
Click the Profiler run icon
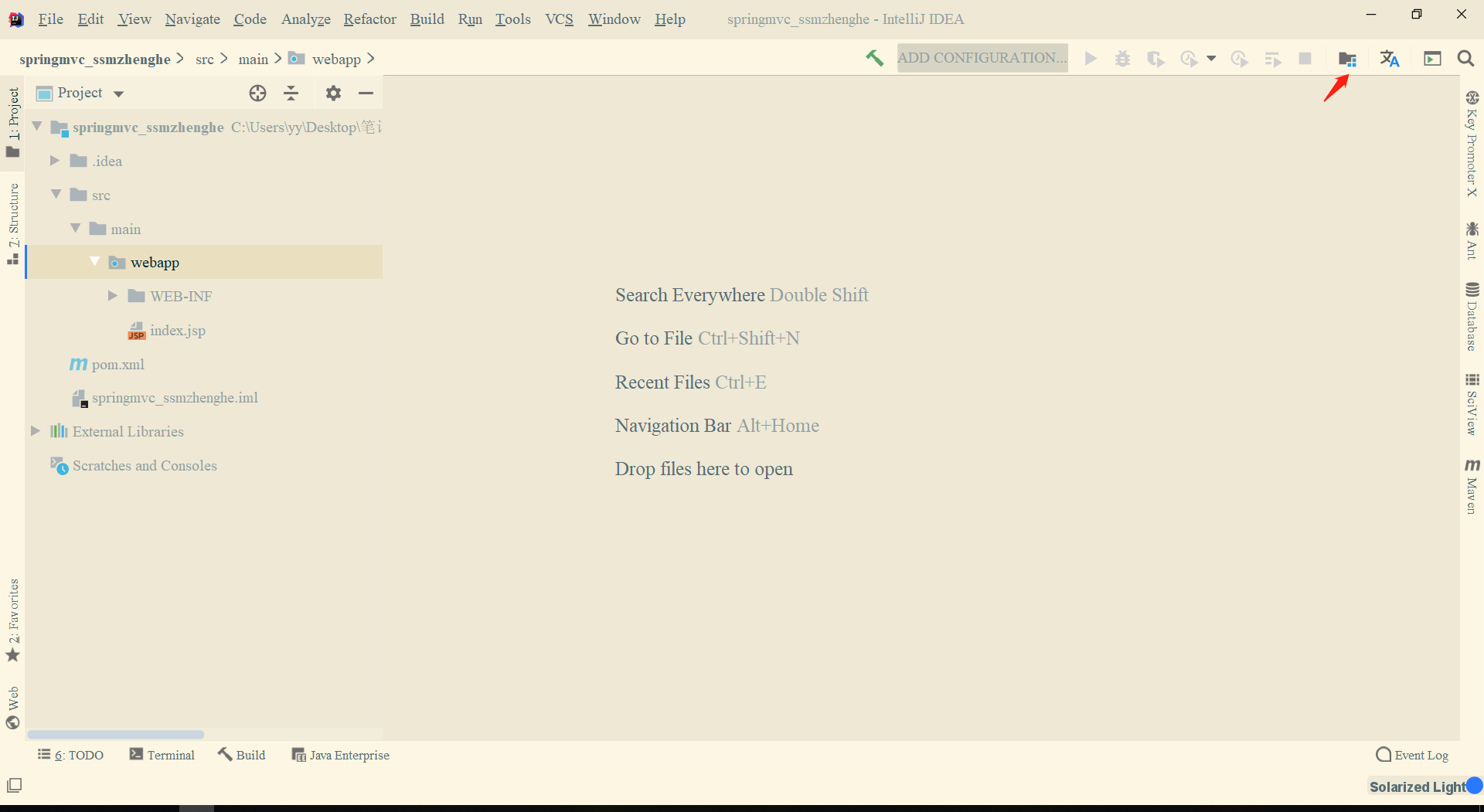click(1189, 59)
